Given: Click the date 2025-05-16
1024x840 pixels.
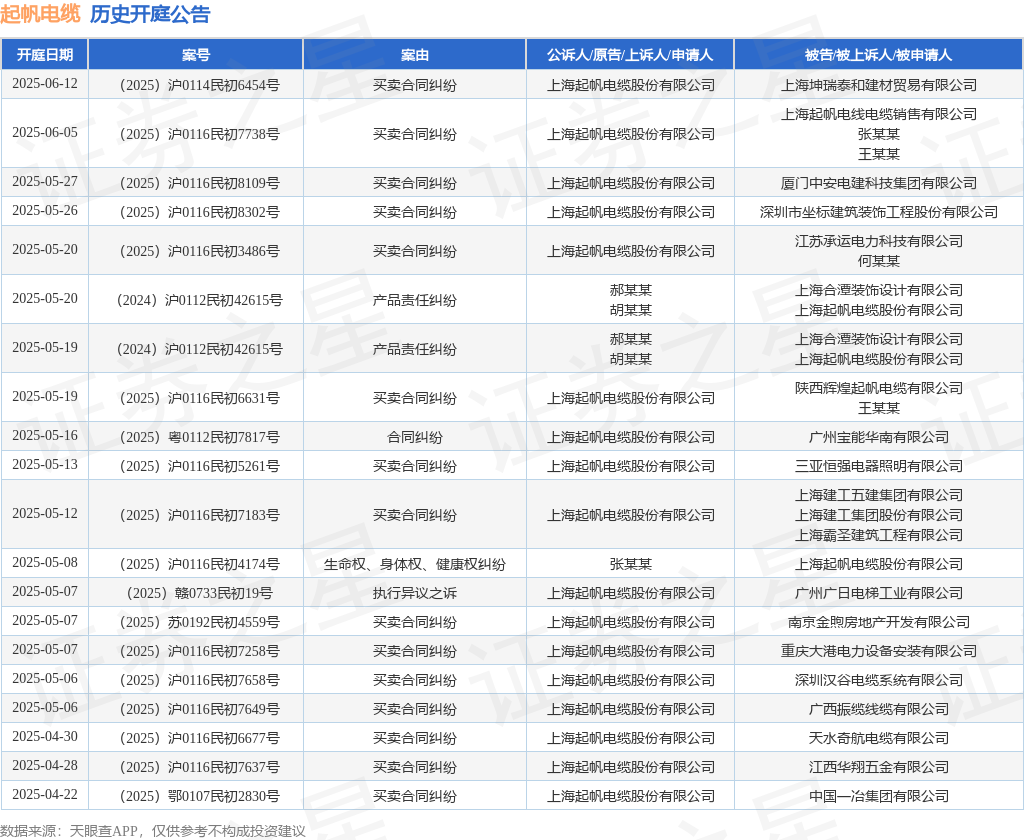Looking at the screenshot, I should tap(44, 436).
